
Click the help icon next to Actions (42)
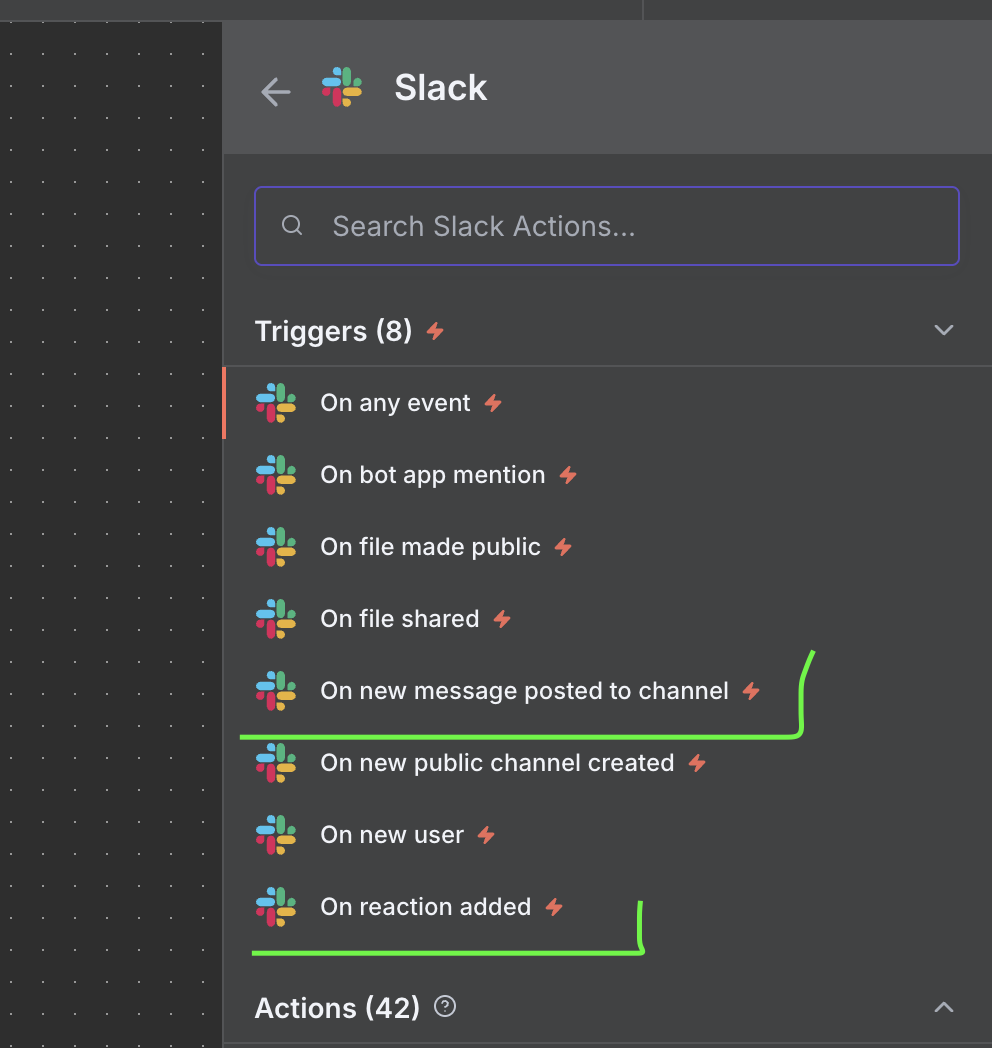tap(445, 1006)
